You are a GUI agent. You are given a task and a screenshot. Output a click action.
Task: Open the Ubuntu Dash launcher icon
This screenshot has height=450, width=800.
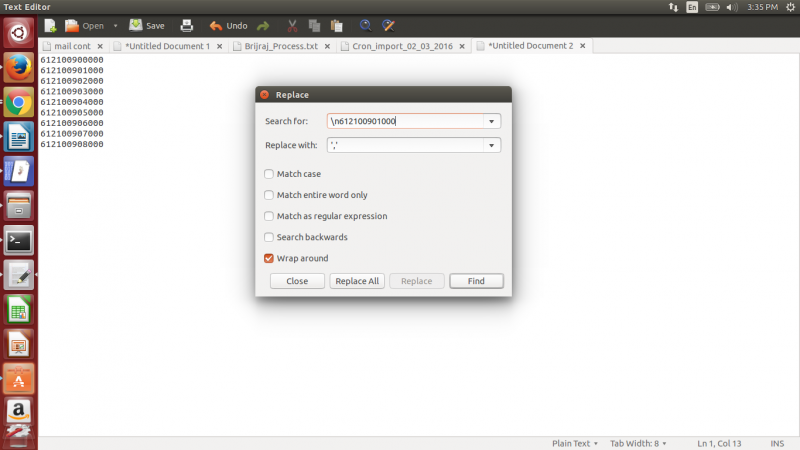click(19, 33)
